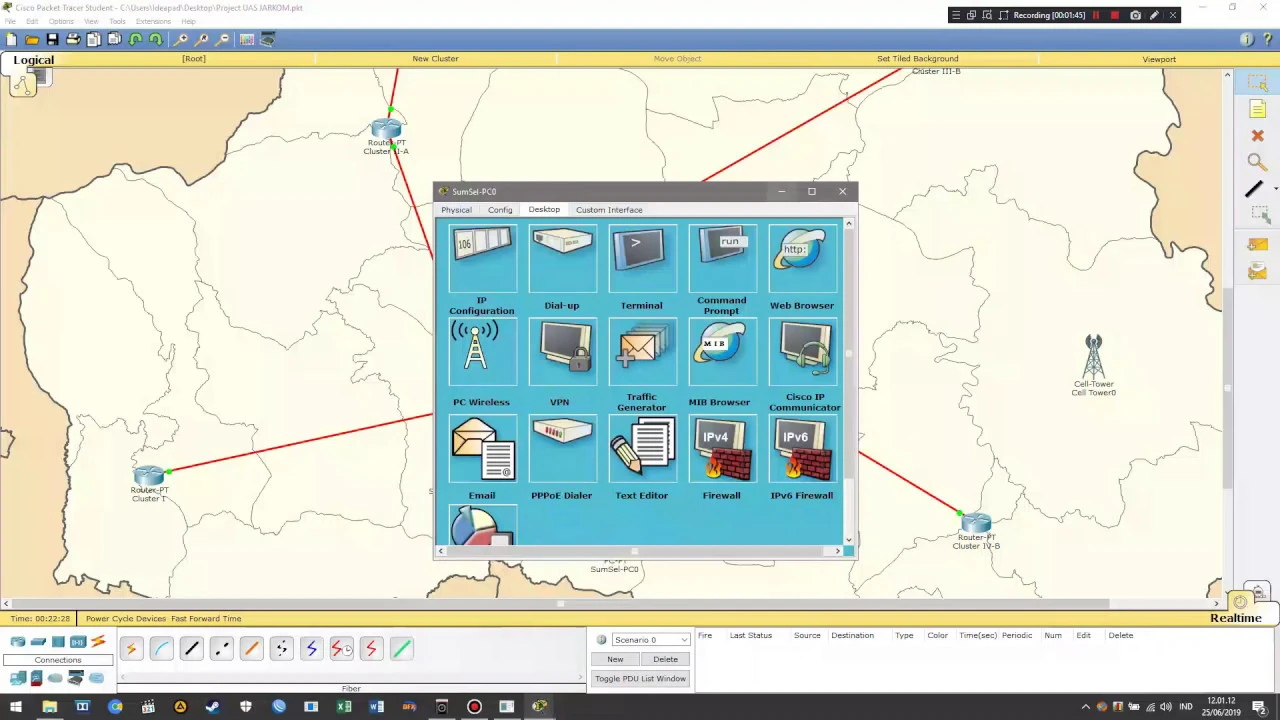Viewport: 1280px width, 720px height.
Task: Click the New scenario button
Action: point(615,659)
